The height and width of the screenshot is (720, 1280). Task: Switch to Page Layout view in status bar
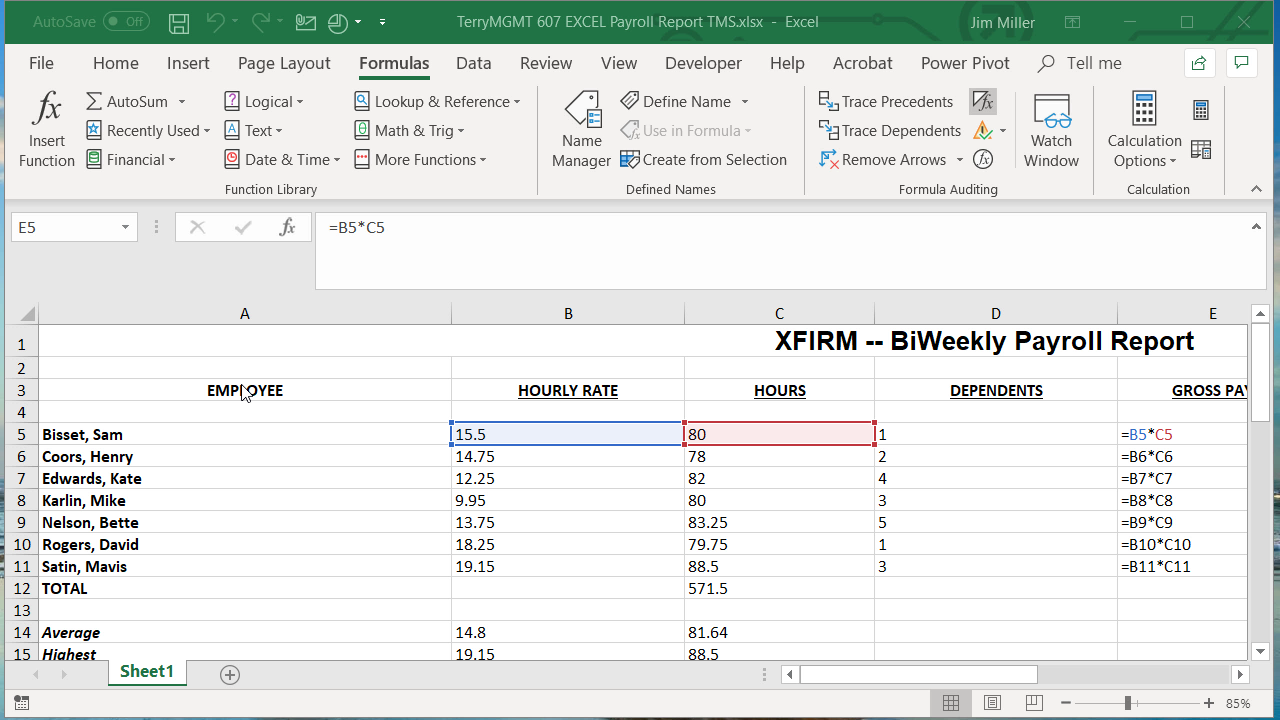tap(992, 703)
